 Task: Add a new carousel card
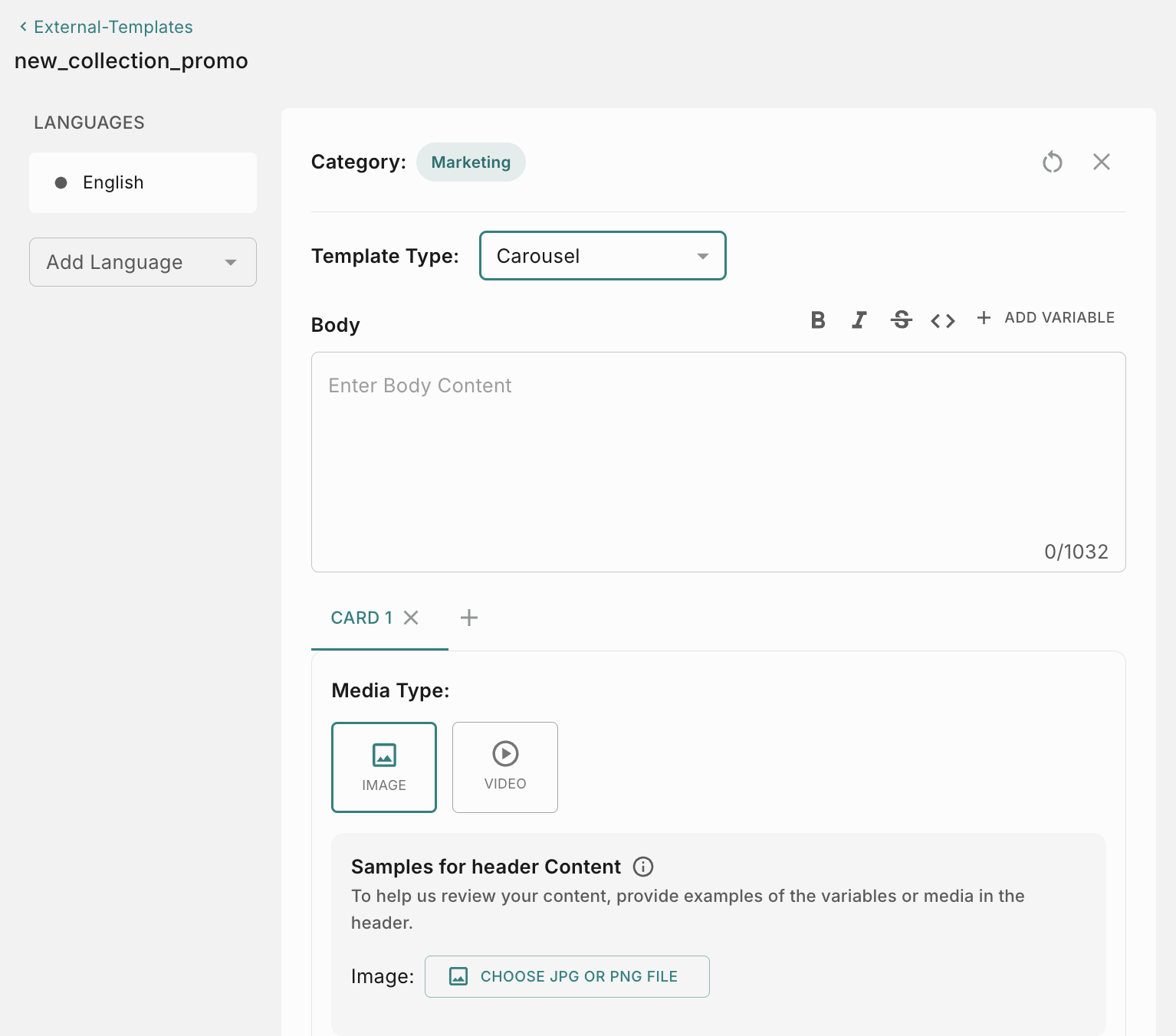468,618
